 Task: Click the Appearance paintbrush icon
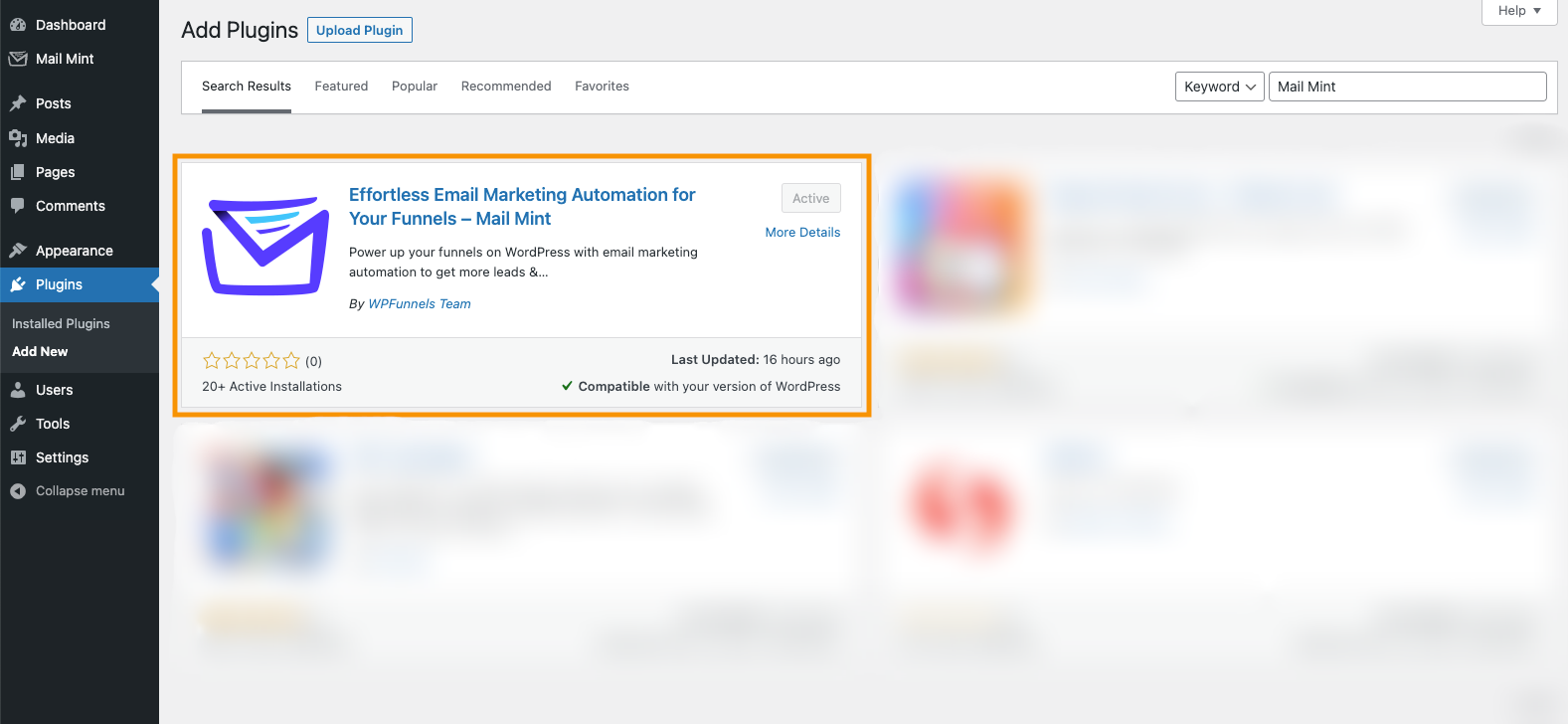[x=18, y=251]
